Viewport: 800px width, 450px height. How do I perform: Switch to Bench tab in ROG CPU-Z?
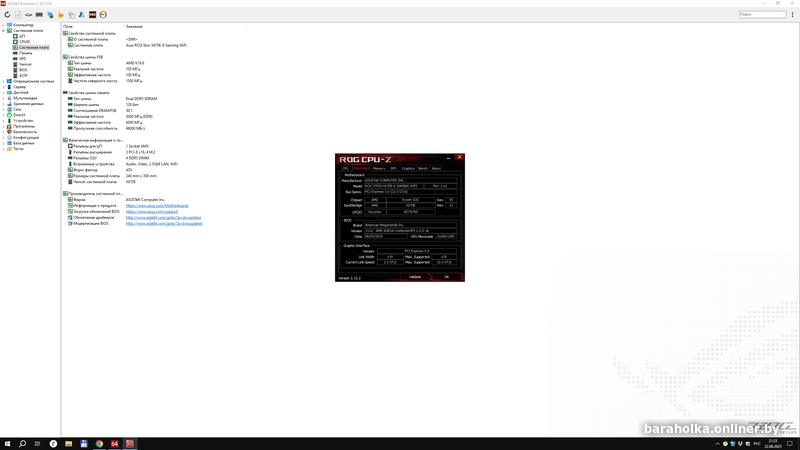[x=423, y=168]
